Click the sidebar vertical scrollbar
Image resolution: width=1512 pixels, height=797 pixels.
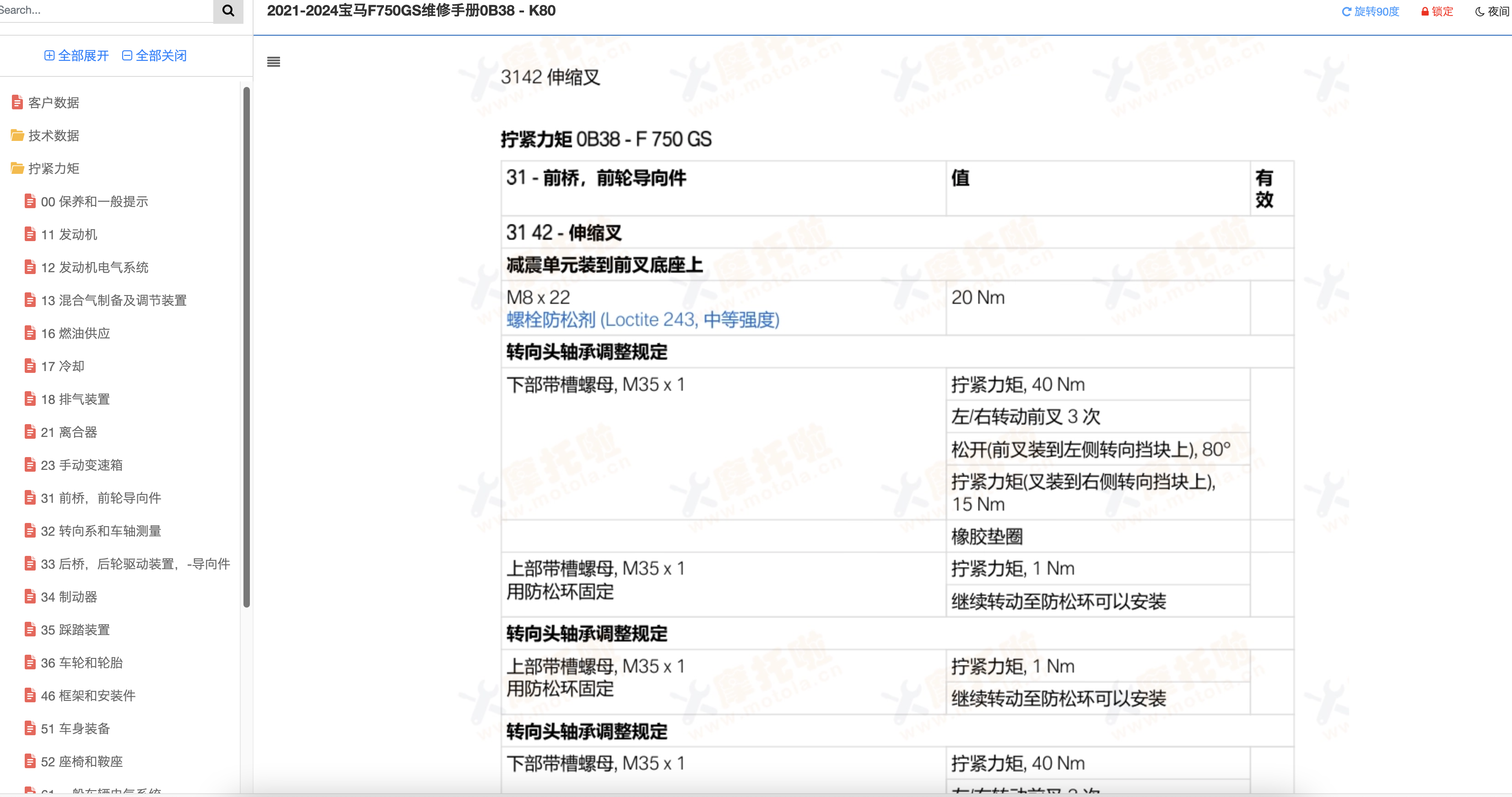(247, 346)
